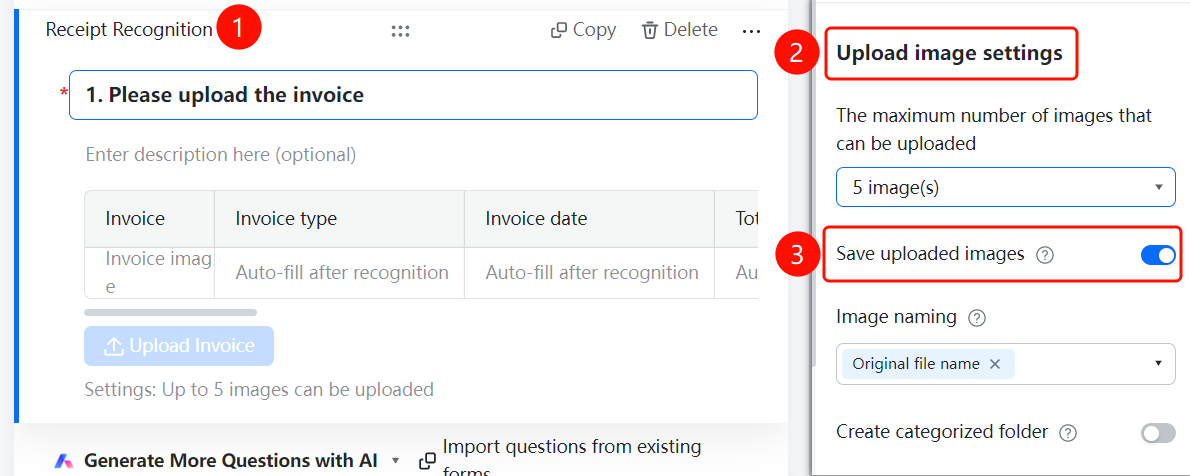Viewport: 1190px width, 476px height.
Task: Click the horizontal scrollbar under invoice table
Action: point(171,312)
